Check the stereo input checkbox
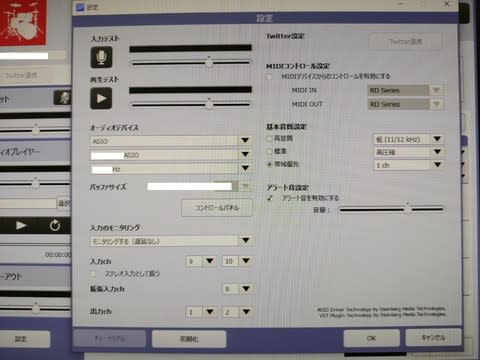The width and height of the screenshot is (480, 360). 93,274
